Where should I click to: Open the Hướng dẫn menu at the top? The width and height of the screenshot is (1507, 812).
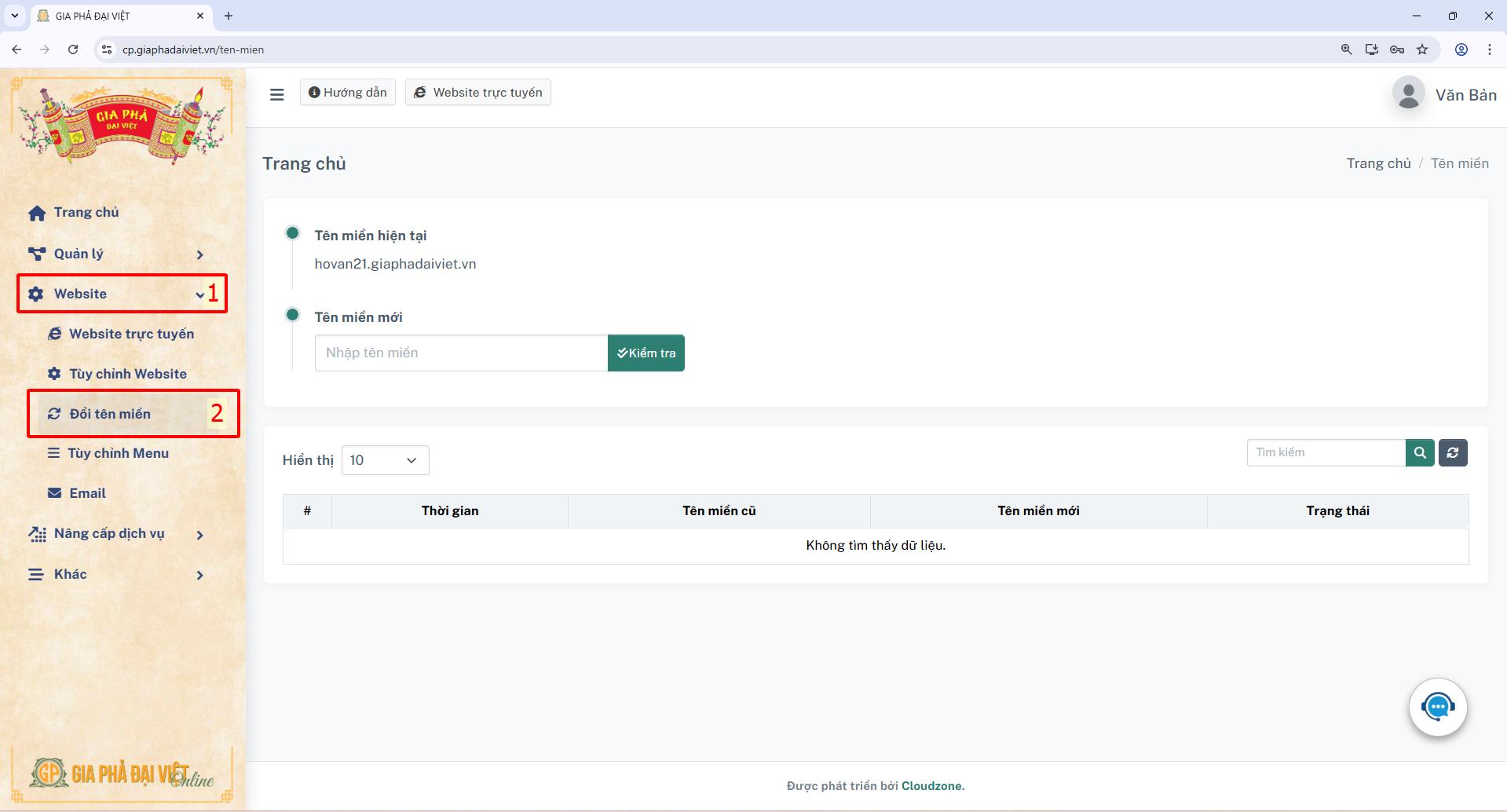(347, 92)
